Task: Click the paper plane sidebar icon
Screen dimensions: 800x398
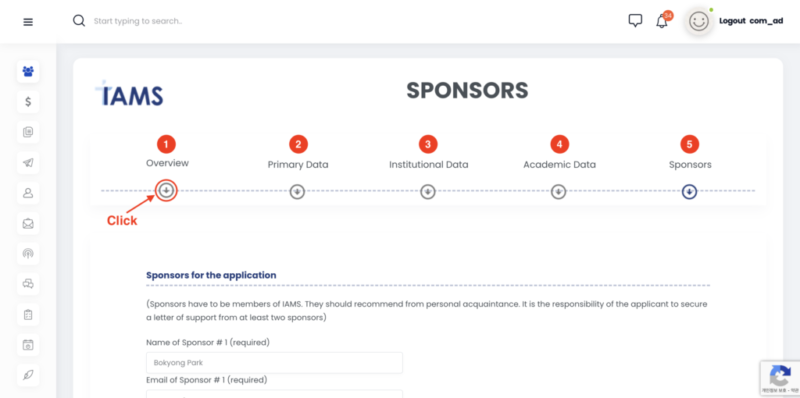Action: click(x=28, y=163)
